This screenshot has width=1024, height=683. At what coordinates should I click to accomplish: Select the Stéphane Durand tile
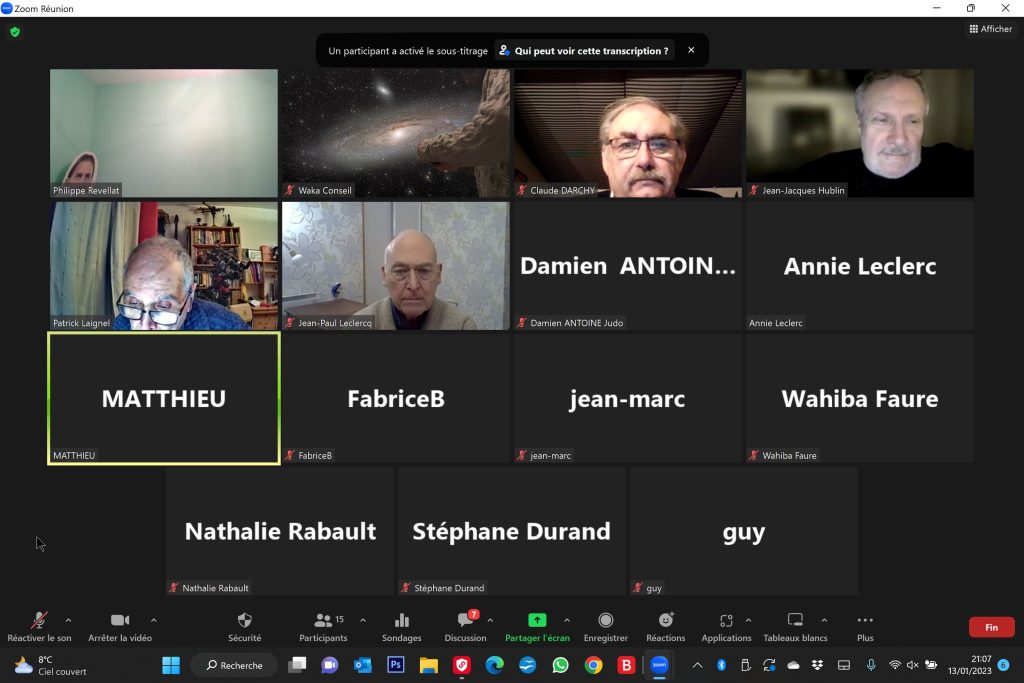512,531
